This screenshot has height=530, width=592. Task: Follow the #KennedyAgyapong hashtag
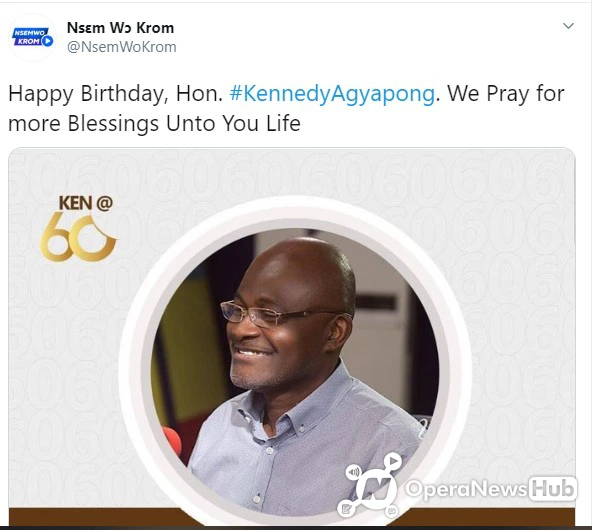pyautogui.click(x=332, y=94)
